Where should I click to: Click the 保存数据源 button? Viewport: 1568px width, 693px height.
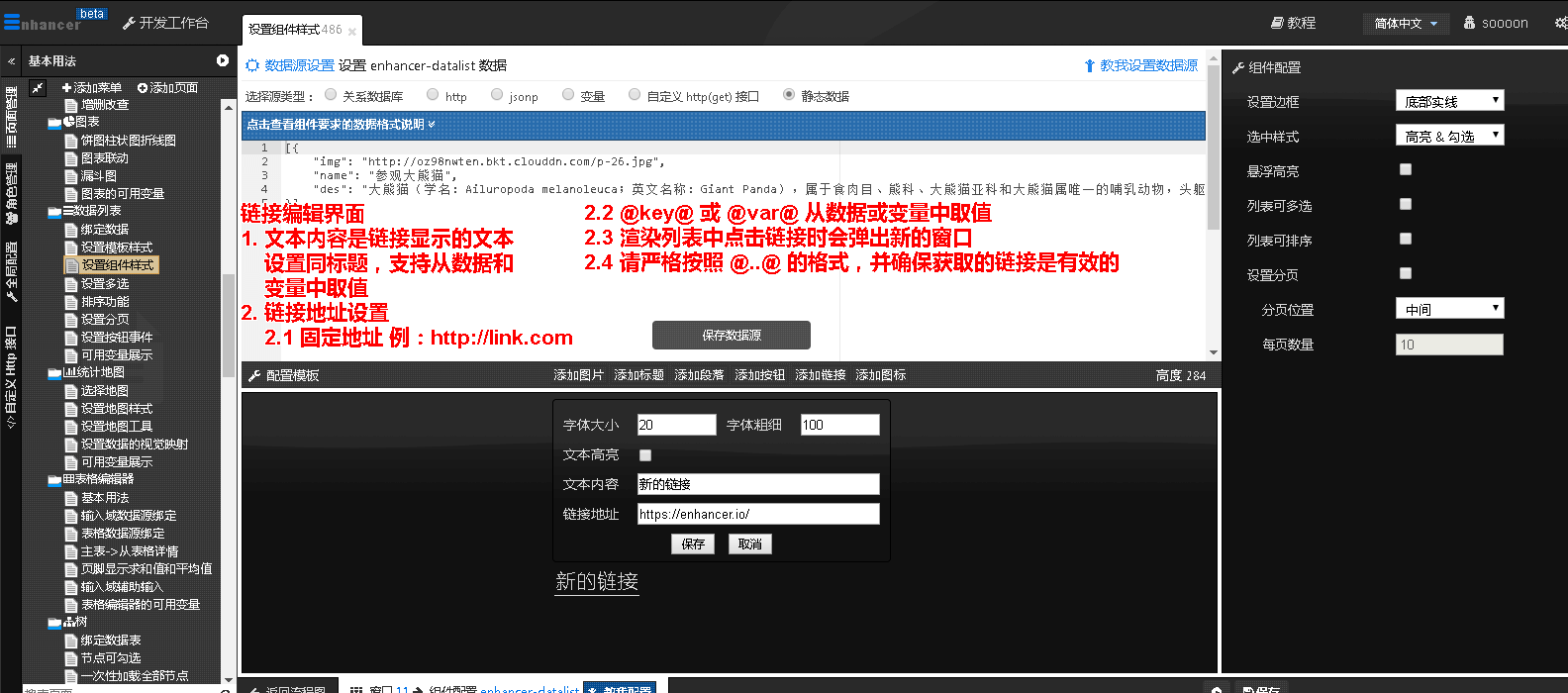[x=731, y=336]
